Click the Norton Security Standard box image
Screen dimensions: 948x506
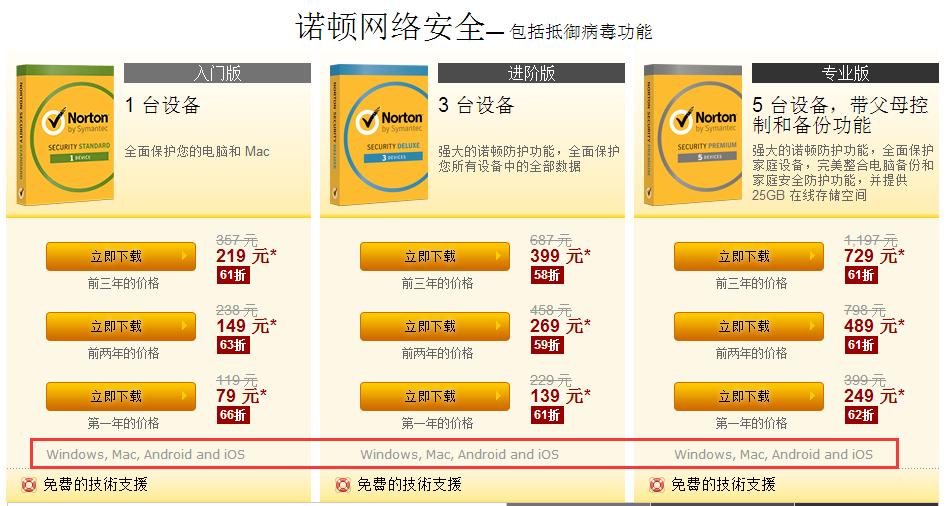(65, 135)
